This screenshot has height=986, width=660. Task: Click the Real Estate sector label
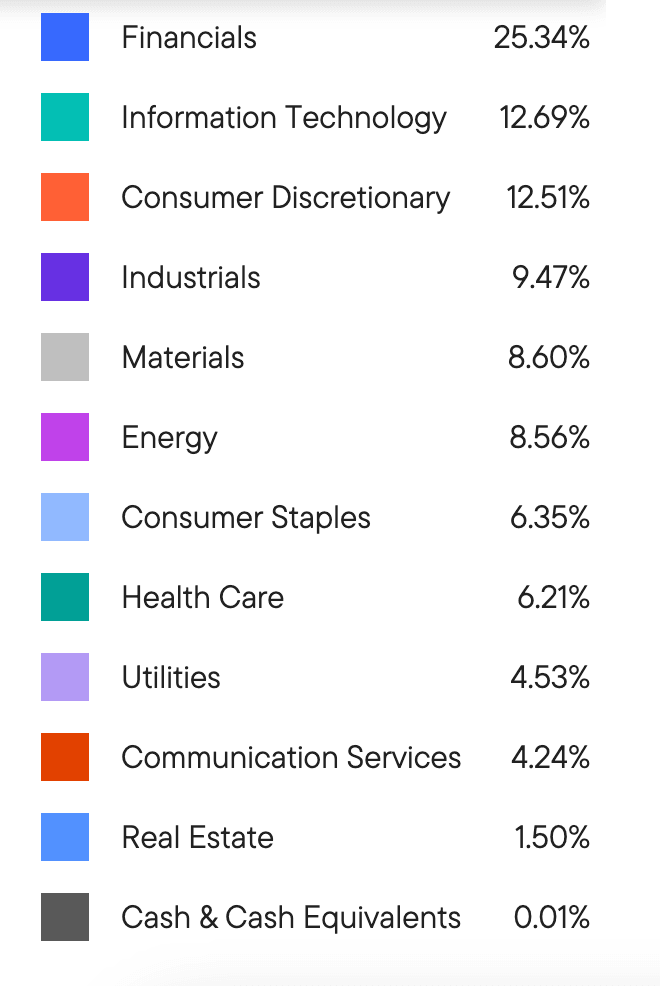[197, 838]
